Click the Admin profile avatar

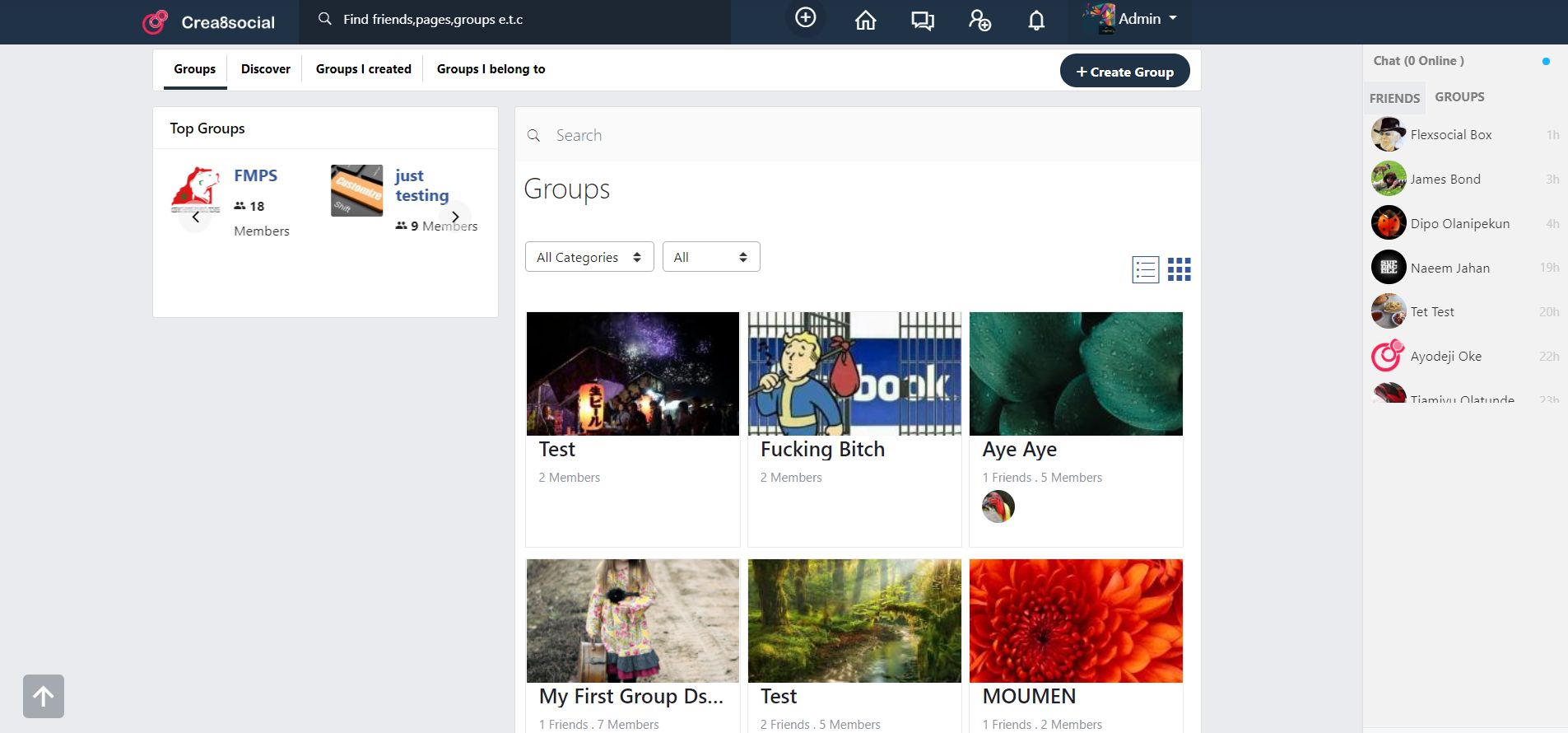[1099, 19]
